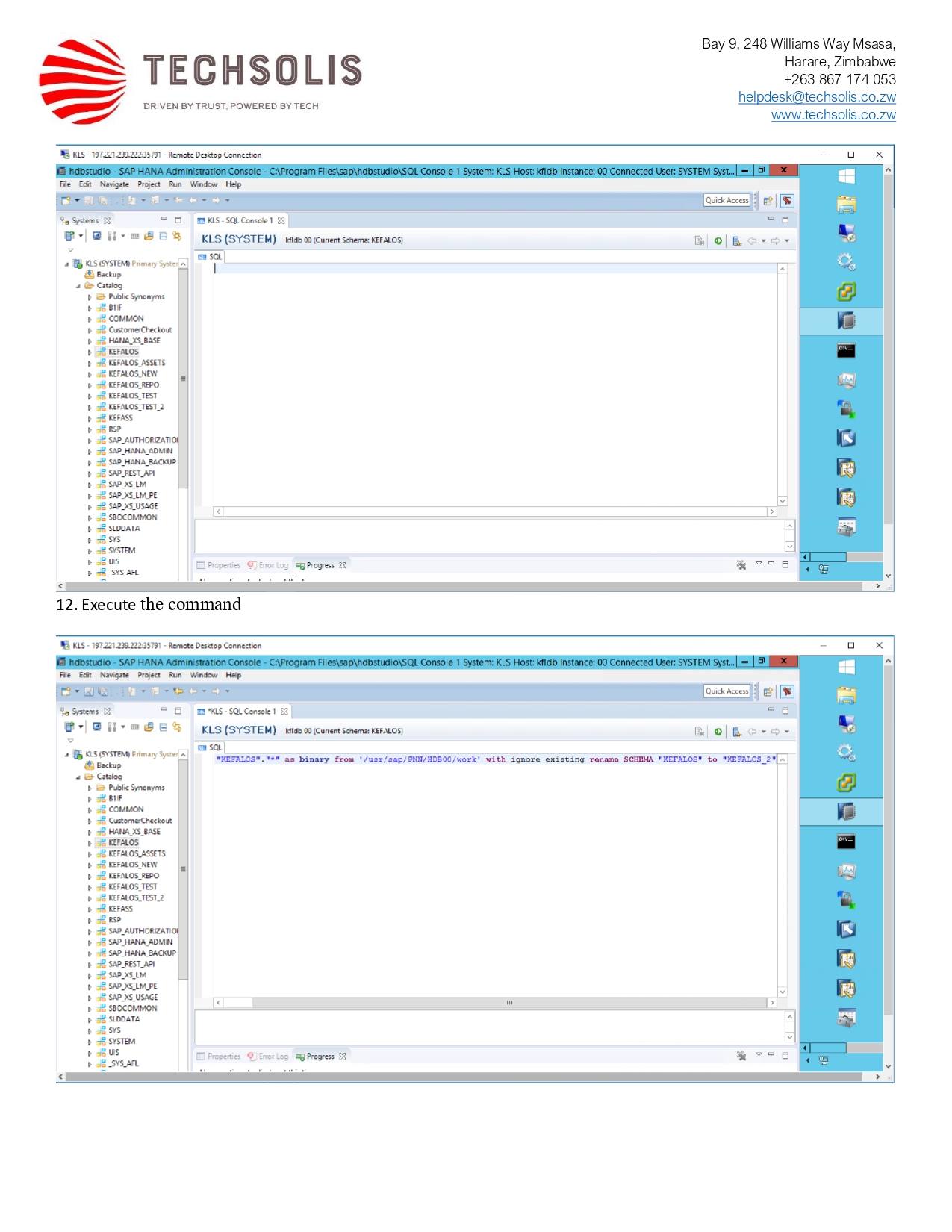Click green chain icon in lower screenshot taskbar

click(x=846, y=783)
